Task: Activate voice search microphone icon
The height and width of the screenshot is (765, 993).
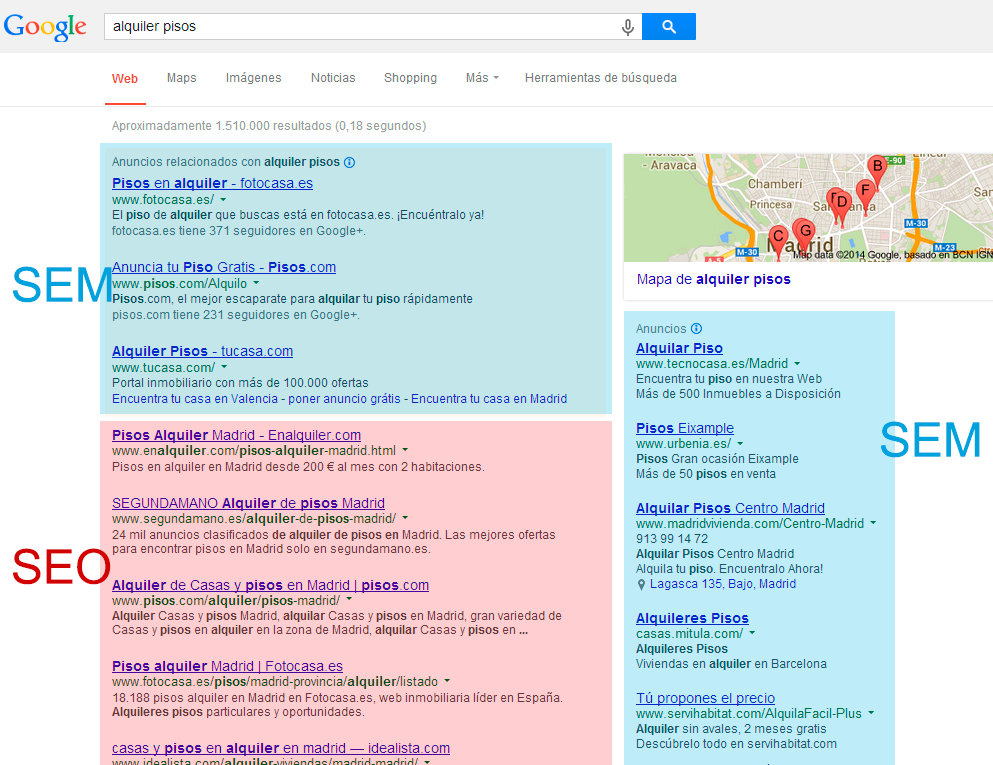Action: [628, 27]
